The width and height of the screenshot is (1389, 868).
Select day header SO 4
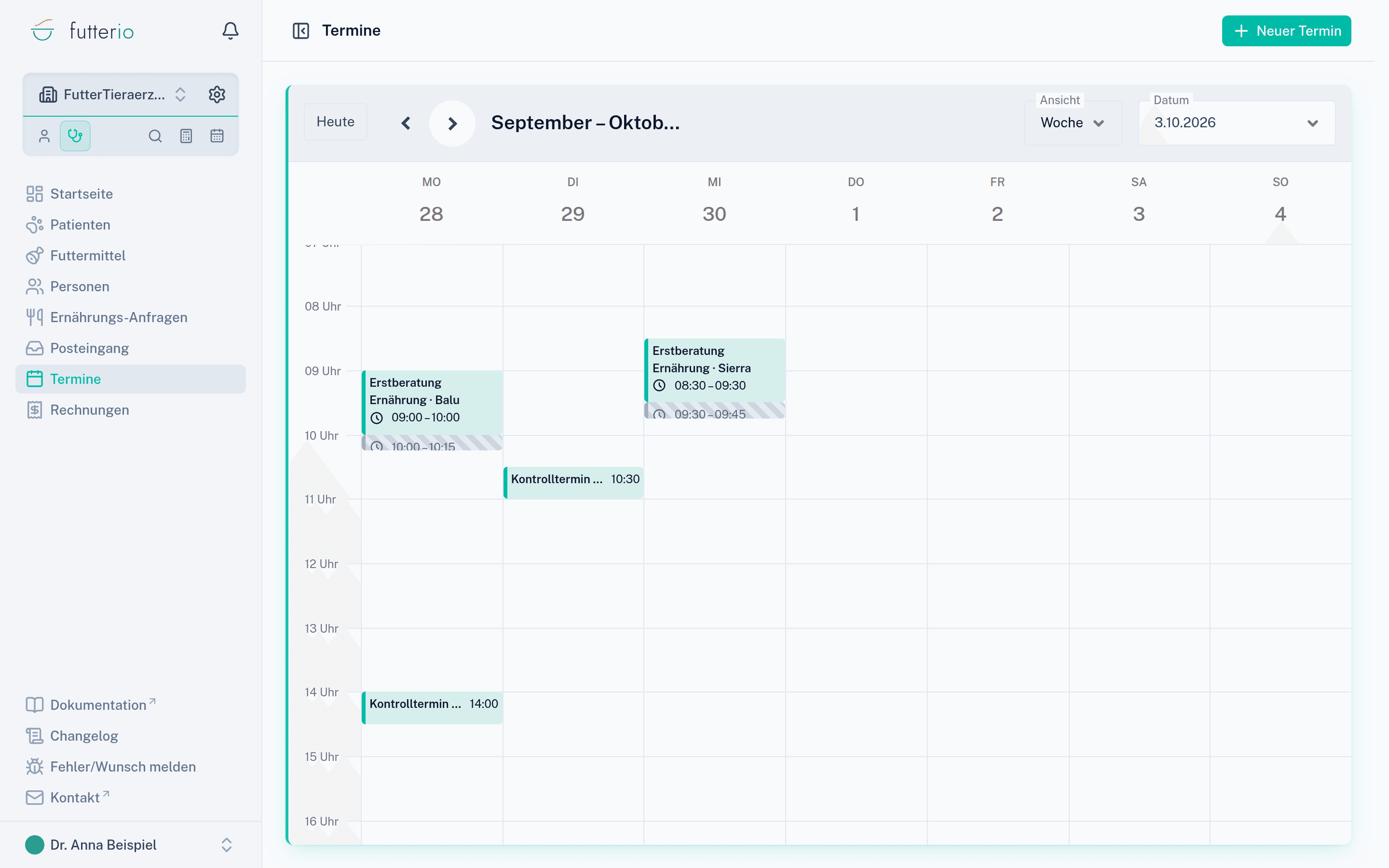click(x=1280, y=202)
